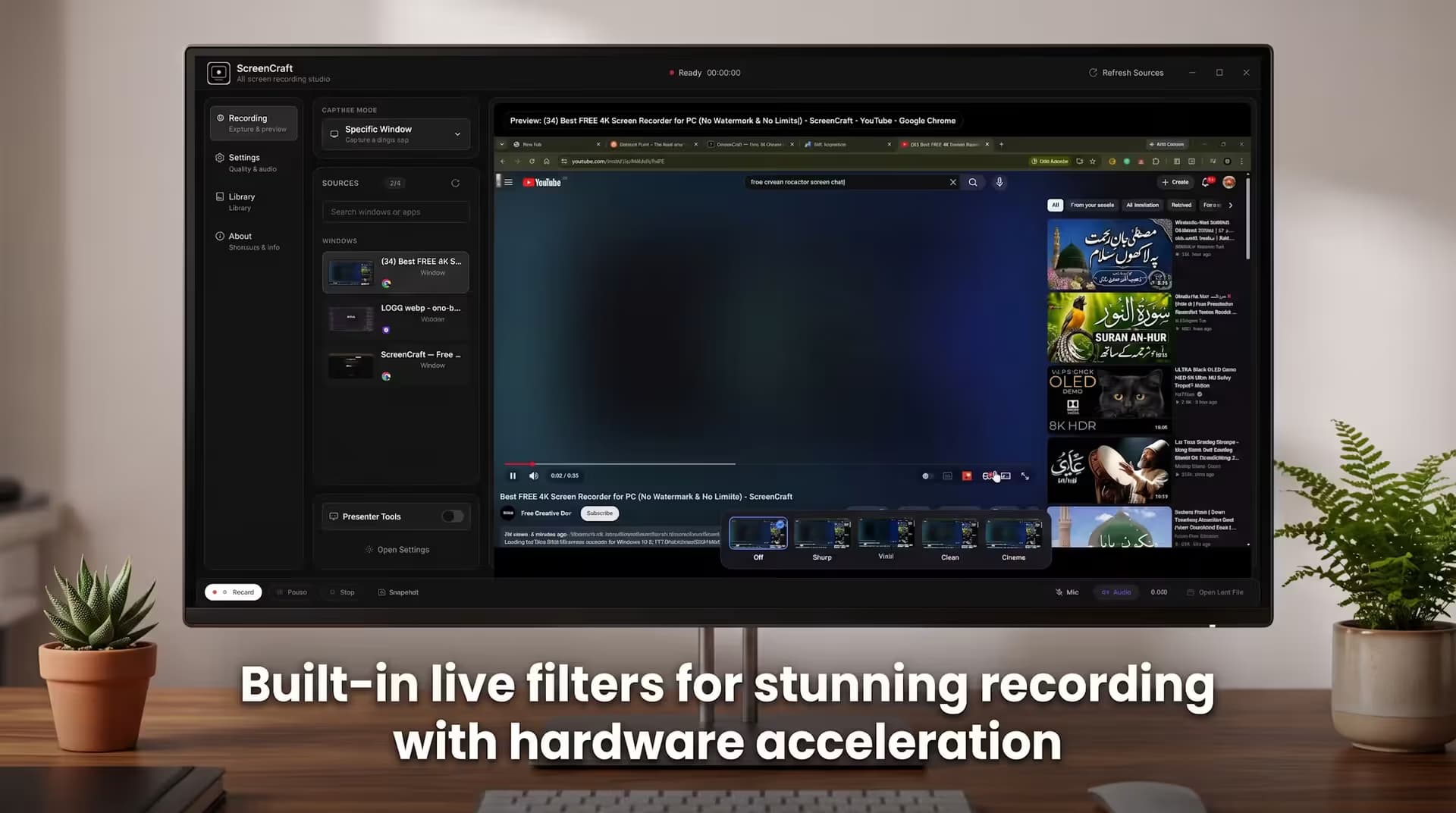Click the YouTube Create button
The height and width of the screenshot is (813, 1456).
point(1175,182)
